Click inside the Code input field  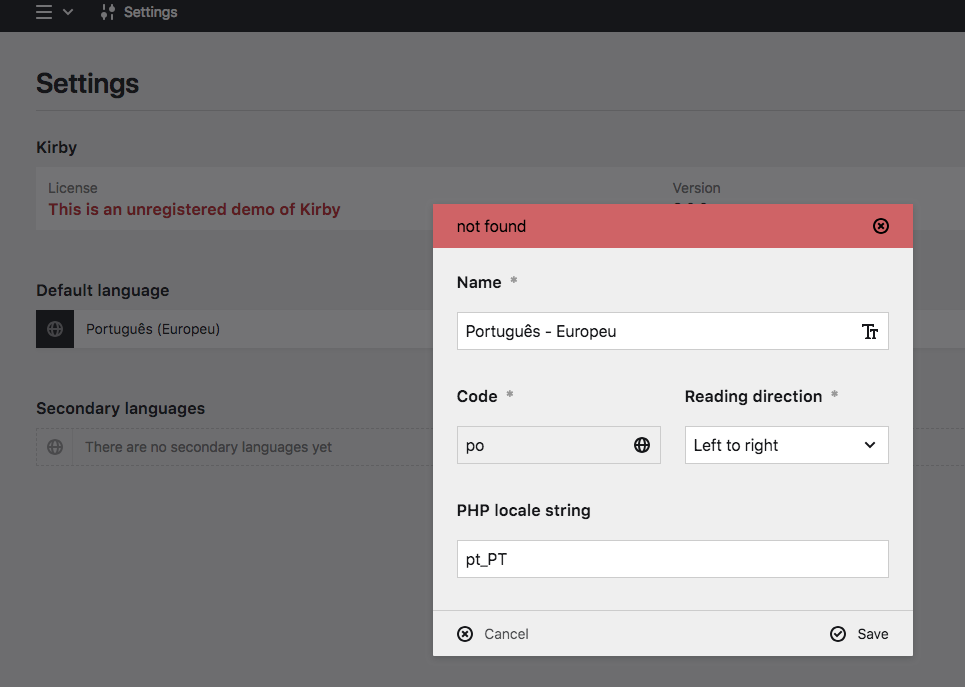pos(540,445)
